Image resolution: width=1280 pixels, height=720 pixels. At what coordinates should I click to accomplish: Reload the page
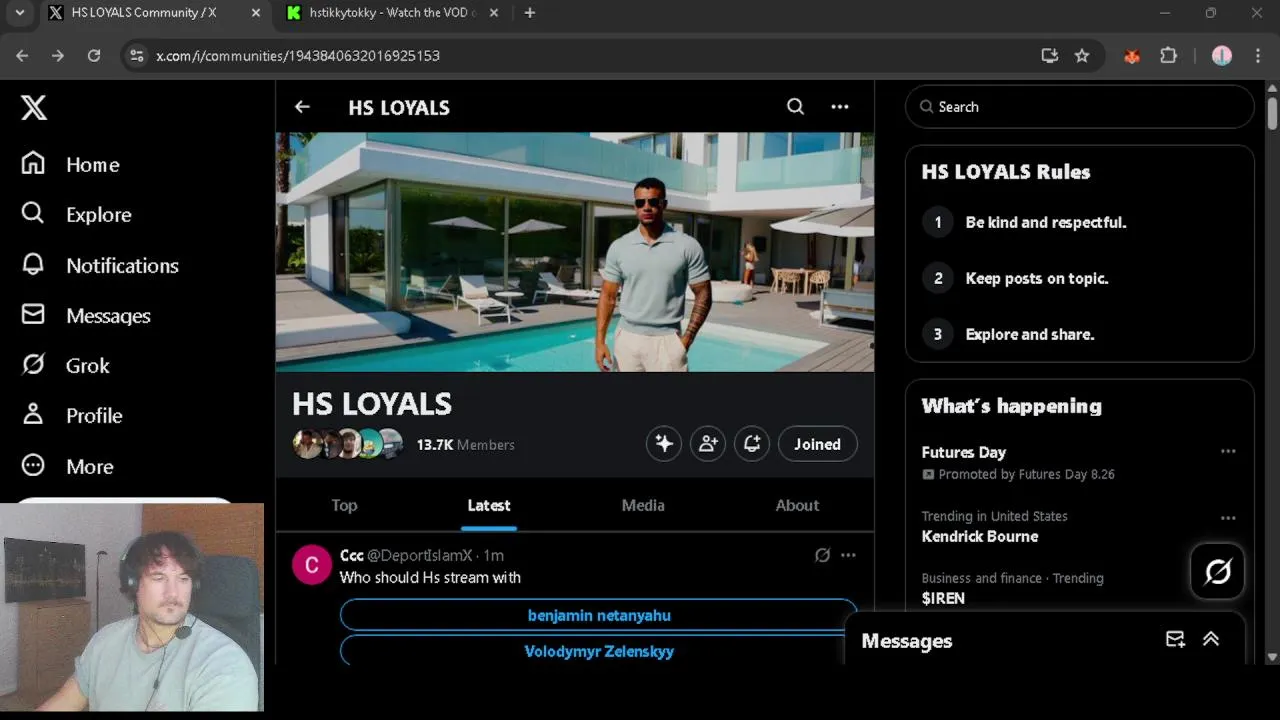coord(94,56)
